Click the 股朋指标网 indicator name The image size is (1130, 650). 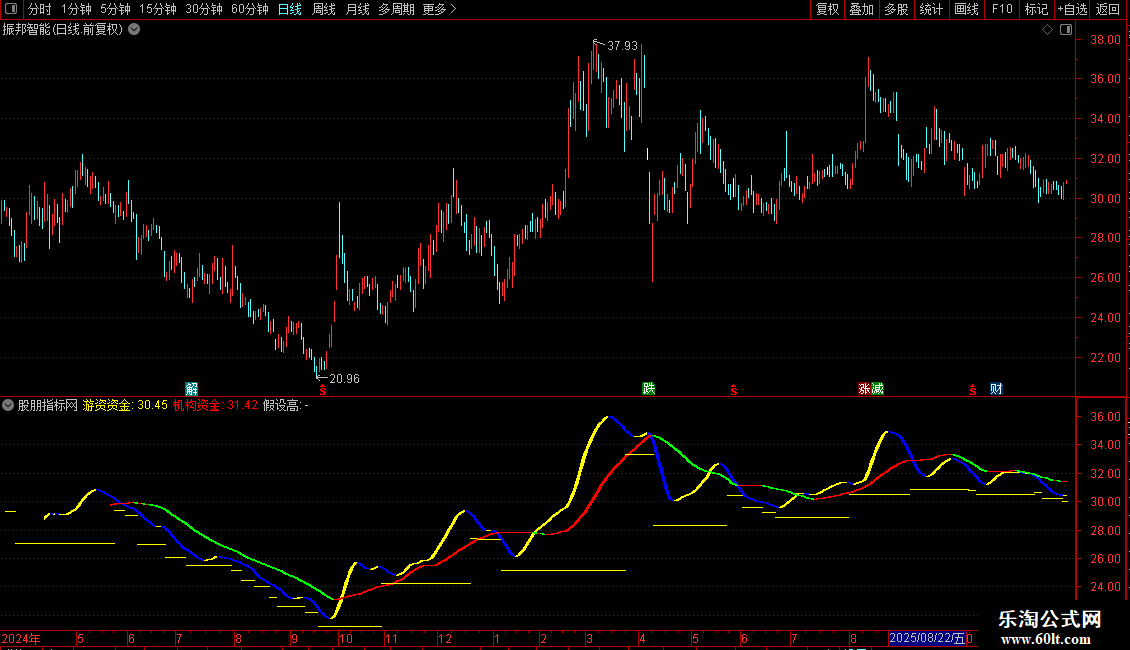48,406
